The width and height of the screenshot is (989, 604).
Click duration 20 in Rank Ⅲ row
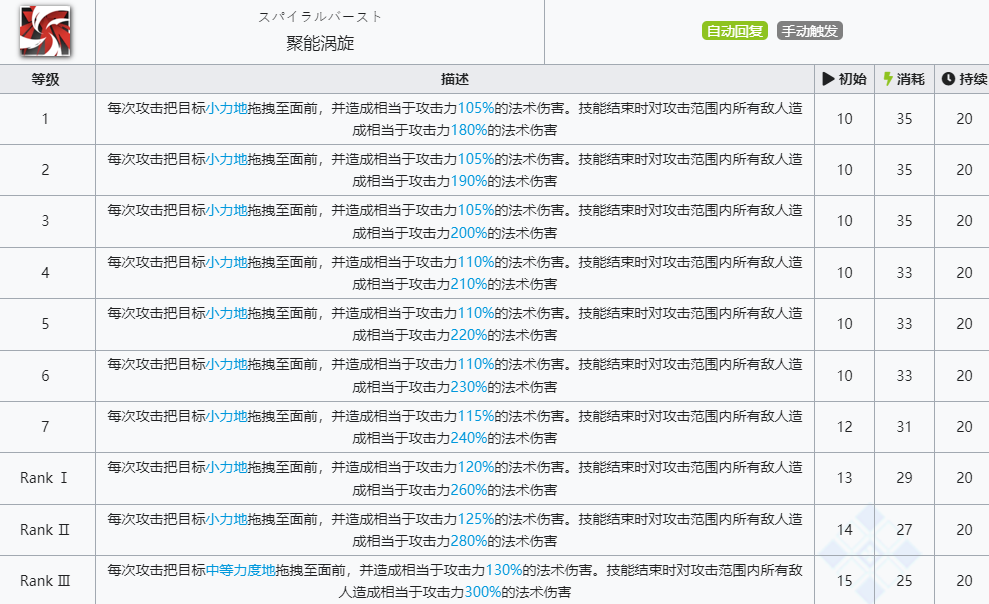964,581
